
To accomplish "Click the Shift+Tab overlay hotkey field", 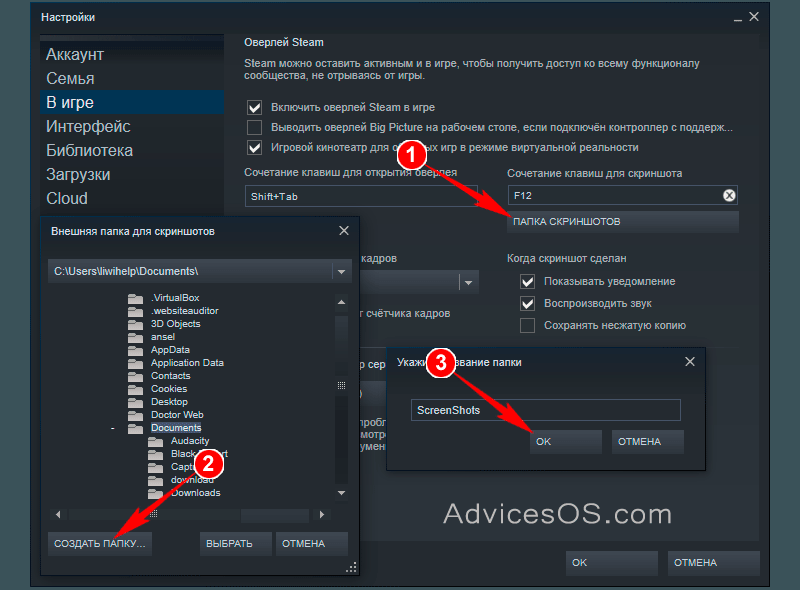I will point(361,196).
